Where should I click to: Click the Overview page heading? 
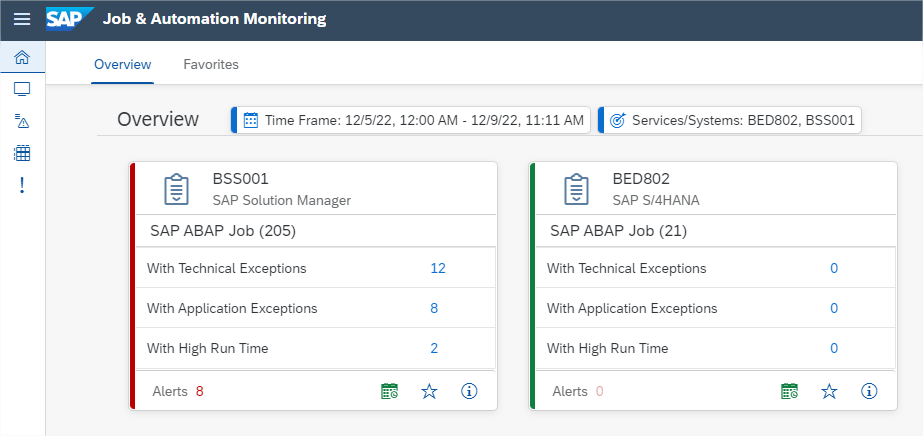click(x=158, y=119)
